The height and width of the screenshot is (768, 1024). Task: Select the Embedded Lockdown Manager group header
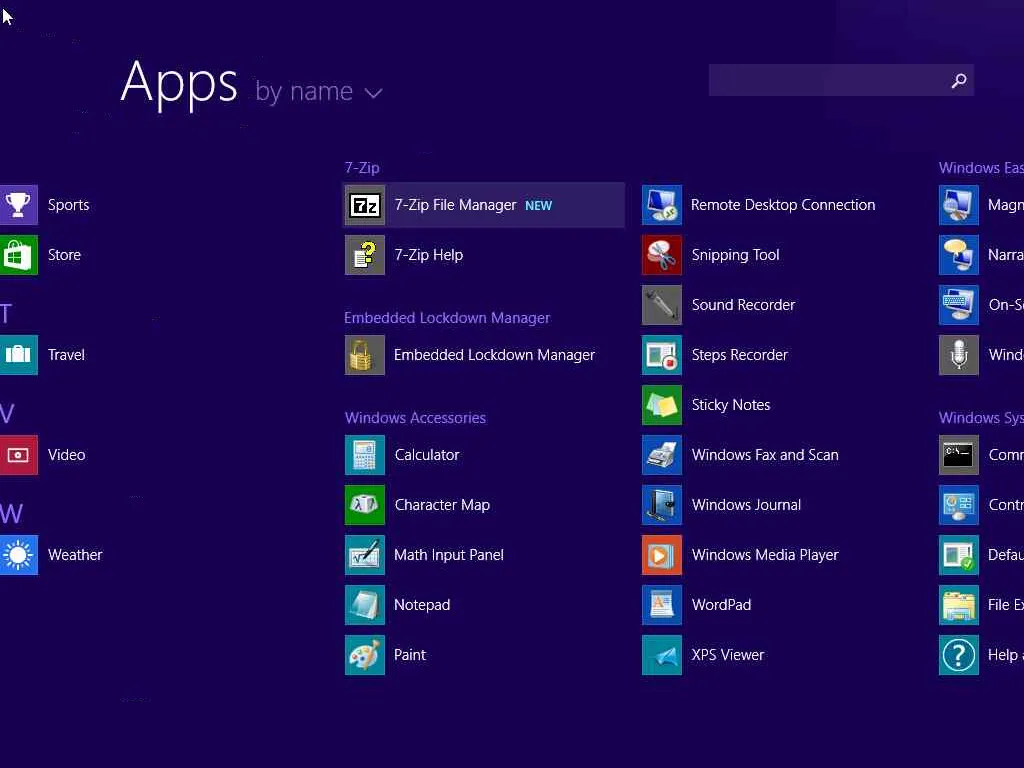[447, 318]
